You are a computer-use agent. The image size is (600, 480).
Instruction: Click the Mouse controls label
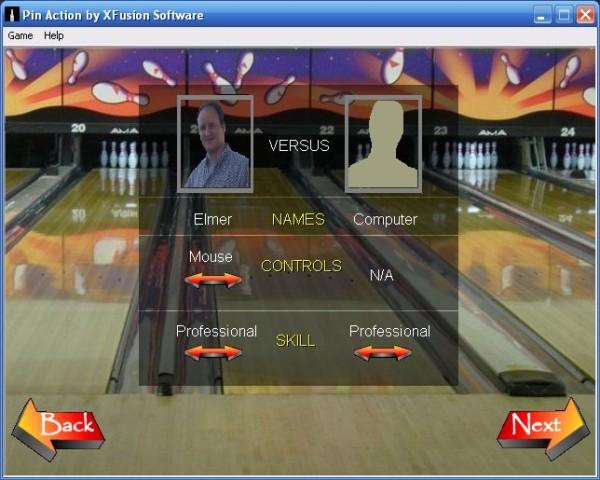(211, 257)
